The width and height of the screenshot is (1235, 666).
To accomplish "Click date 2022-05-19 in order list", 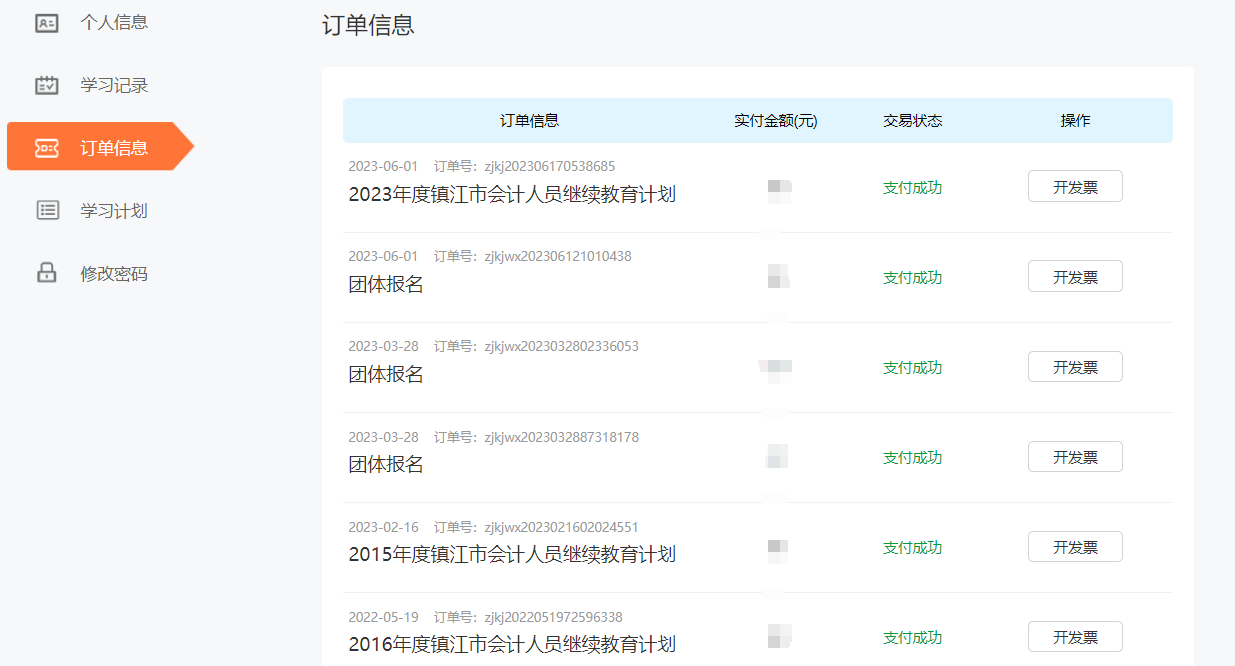I will pos(383,617).
